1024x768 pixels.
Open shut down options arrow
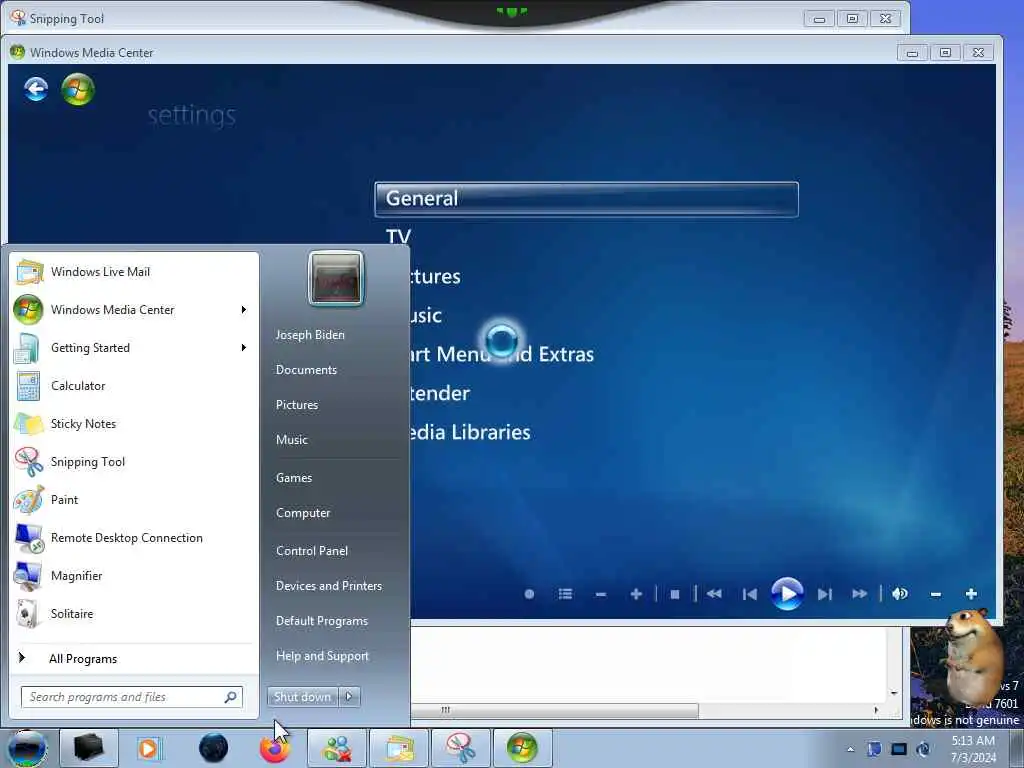click(349, 697)
